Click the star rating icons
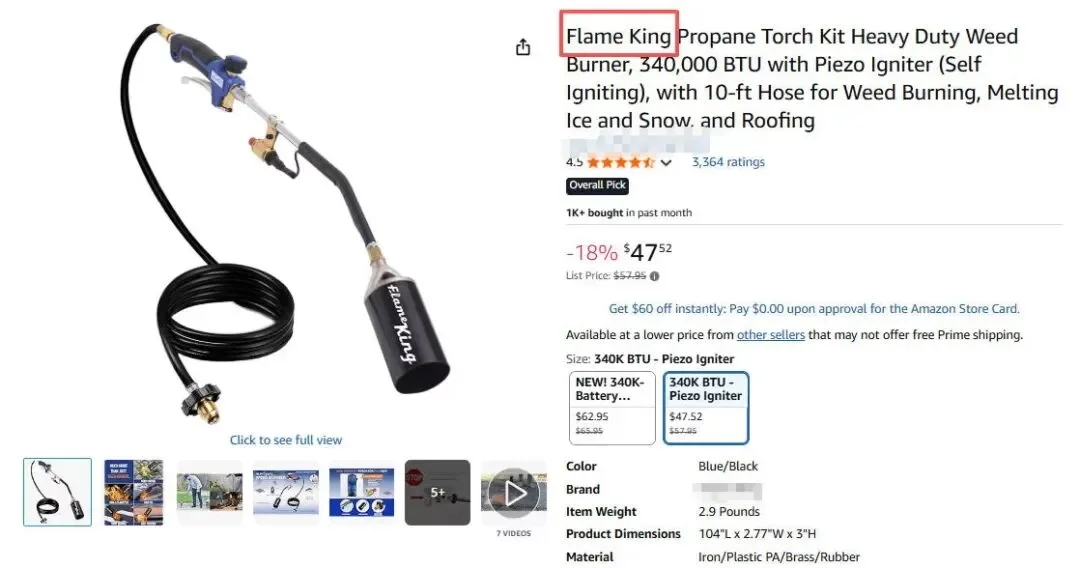 pos(621,162)
